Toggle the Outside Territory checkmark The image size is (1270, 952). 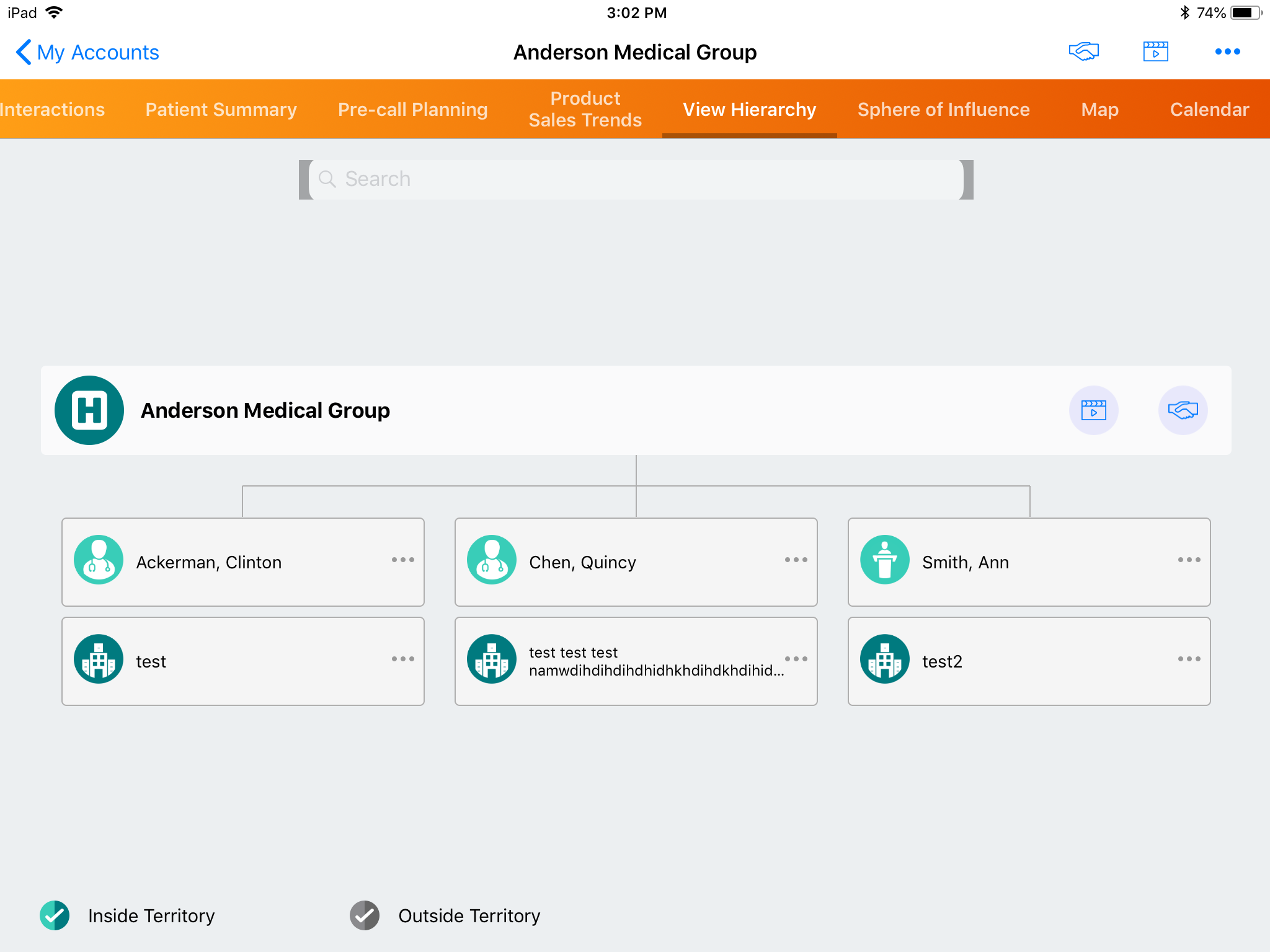pyautogui.click(x=365, y=915)
